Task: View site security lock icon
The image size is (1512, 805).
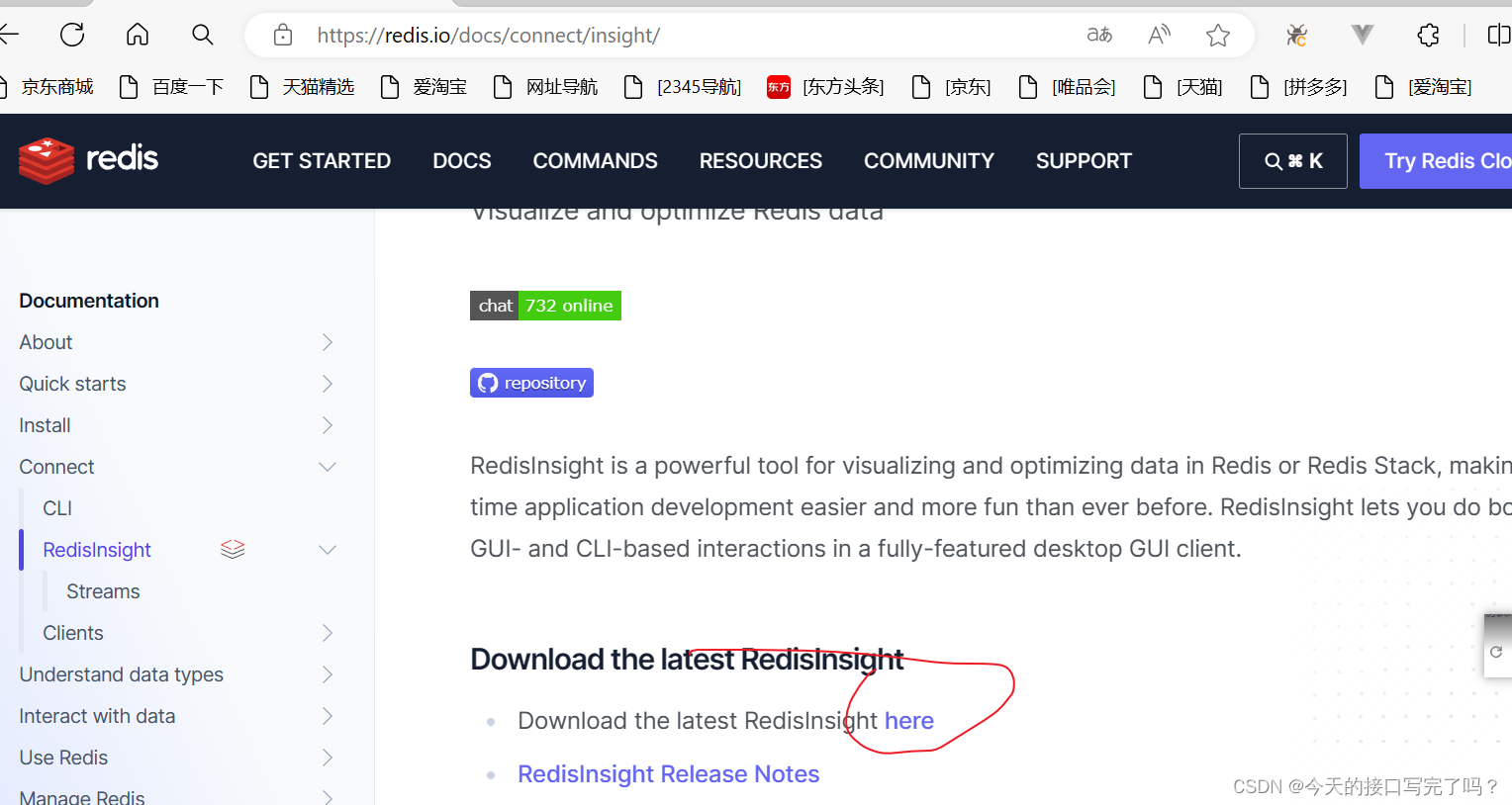Action: [x=283, y=36]
